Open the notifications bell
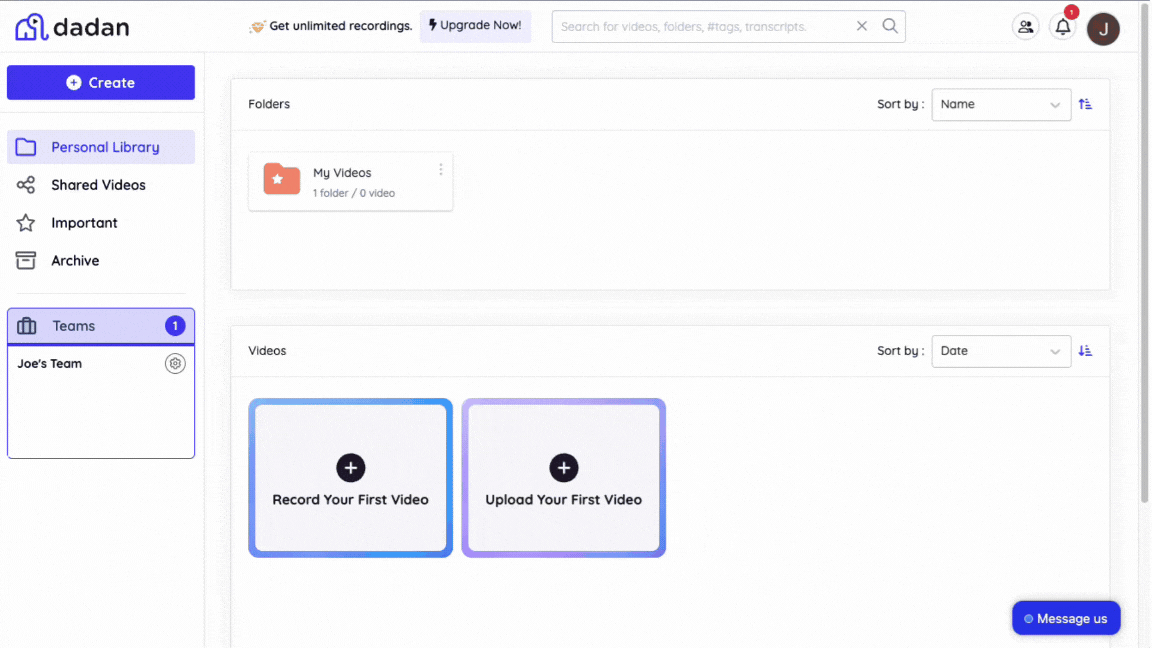Viewport: 1152px width, 648px height. tap(1063, 27)
